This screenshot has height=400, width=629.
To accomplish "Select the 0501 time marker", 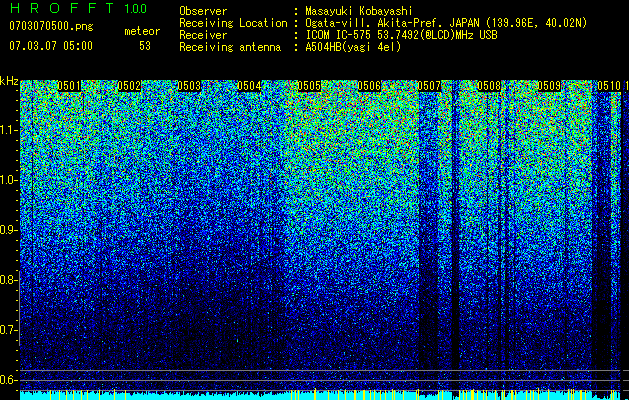I will pyautogui.click(x=69, y=86).
